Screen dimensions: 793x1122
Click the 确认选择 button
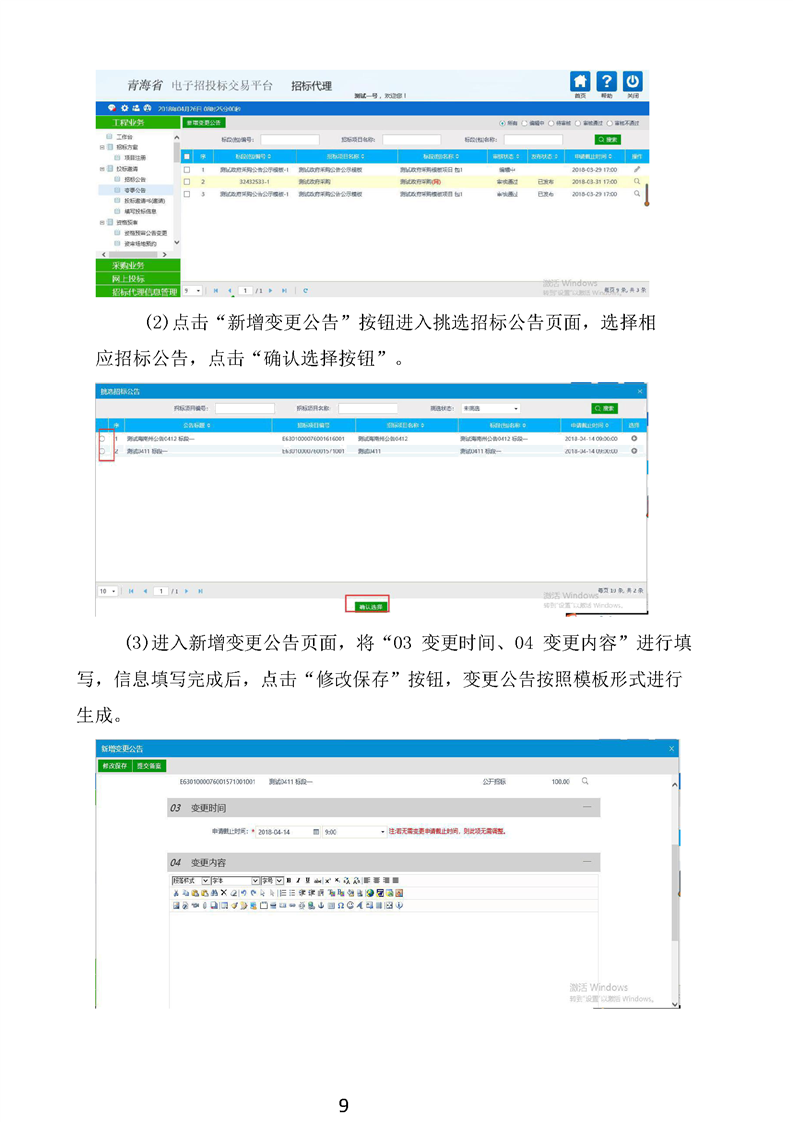click(366, 606)
